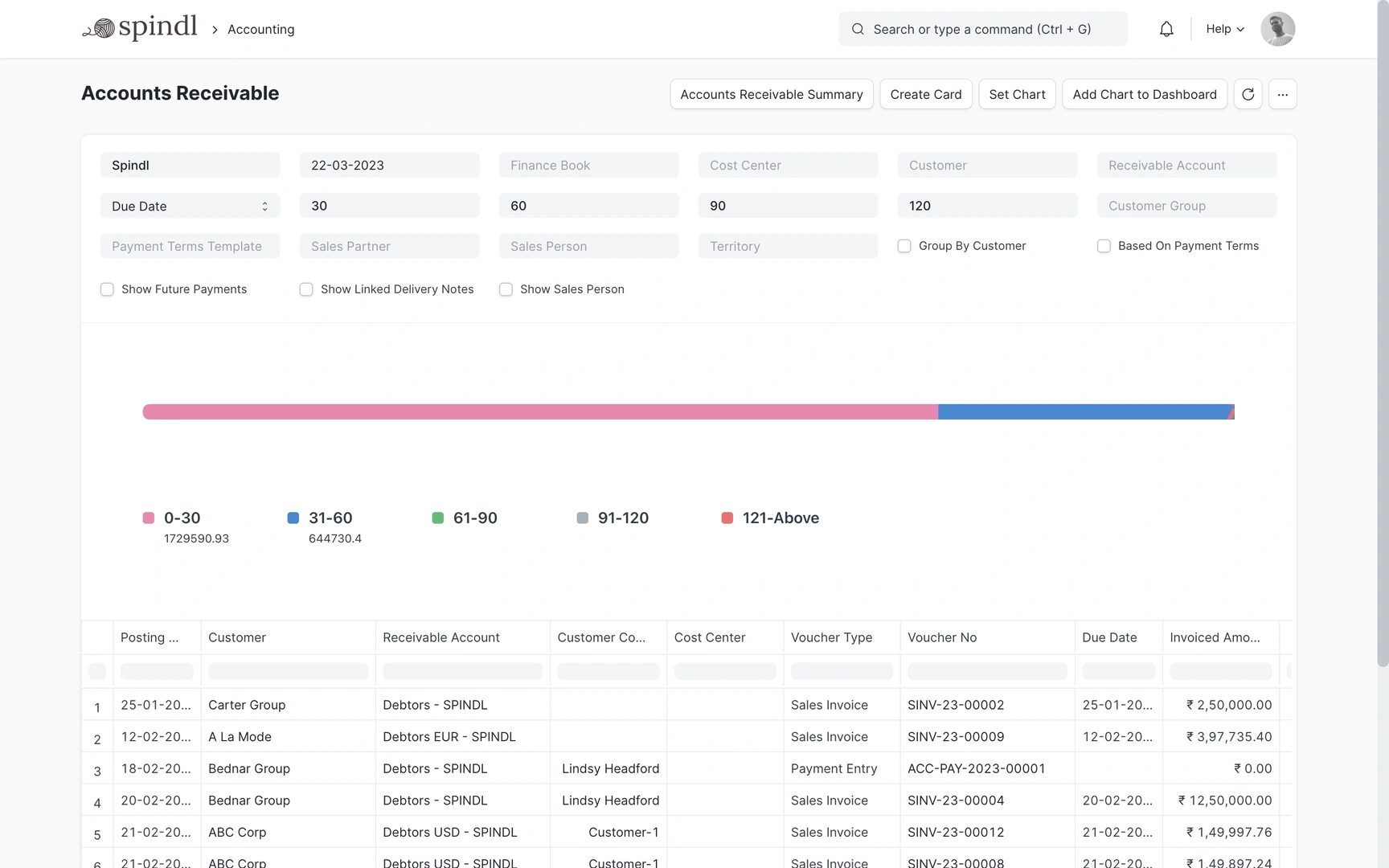Click Add Chart to Dashboard button
The width and height of the screenshot is (1389, 868).
1144,94
